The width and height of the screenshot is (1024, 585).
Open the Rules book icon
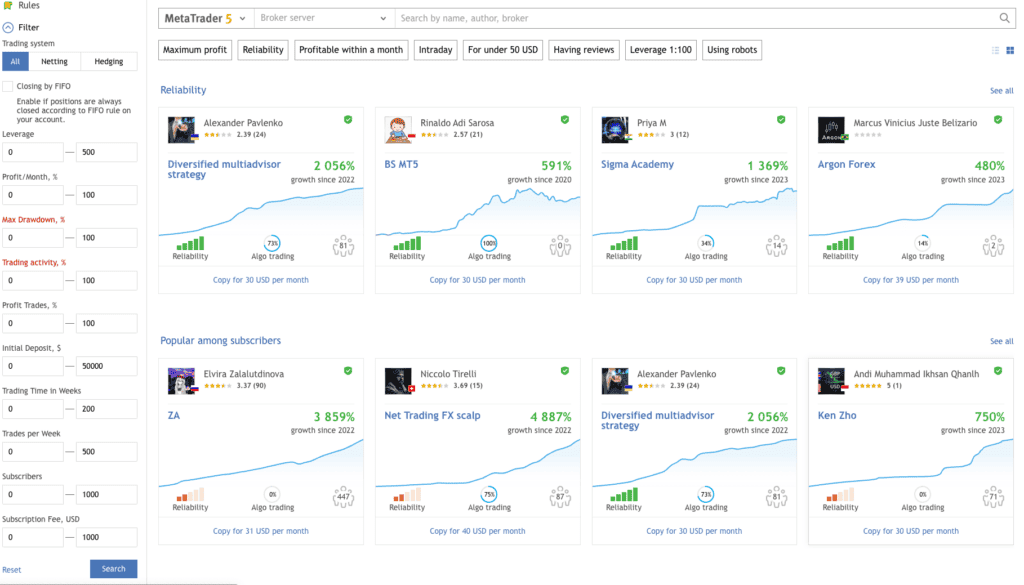[x=8, y=5]
